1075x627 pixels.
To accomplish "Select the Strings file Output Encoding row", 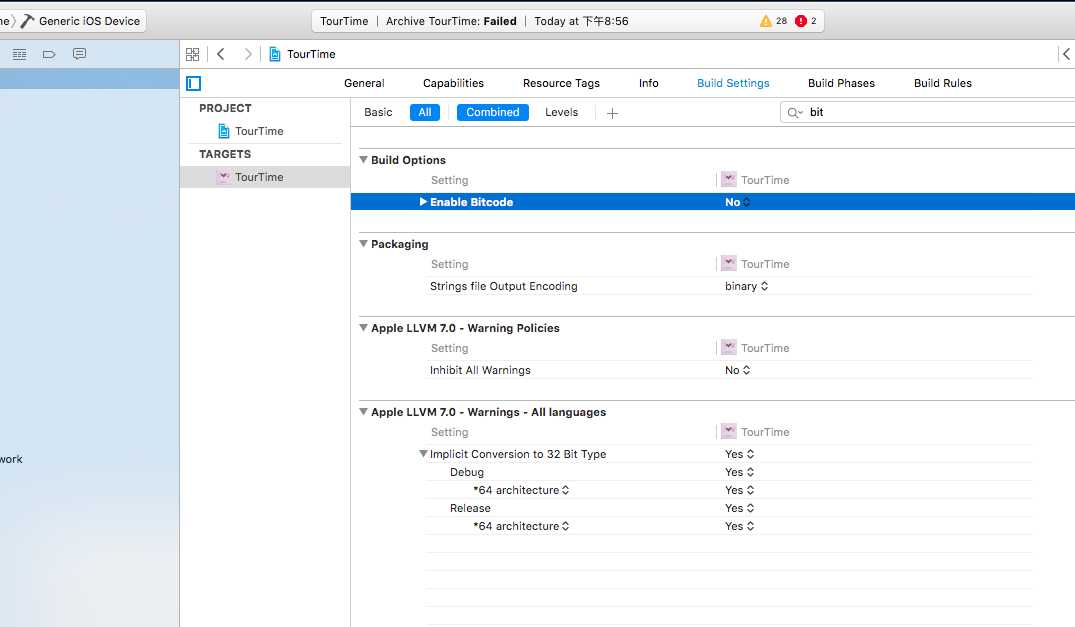I will (x=728, y=286).
